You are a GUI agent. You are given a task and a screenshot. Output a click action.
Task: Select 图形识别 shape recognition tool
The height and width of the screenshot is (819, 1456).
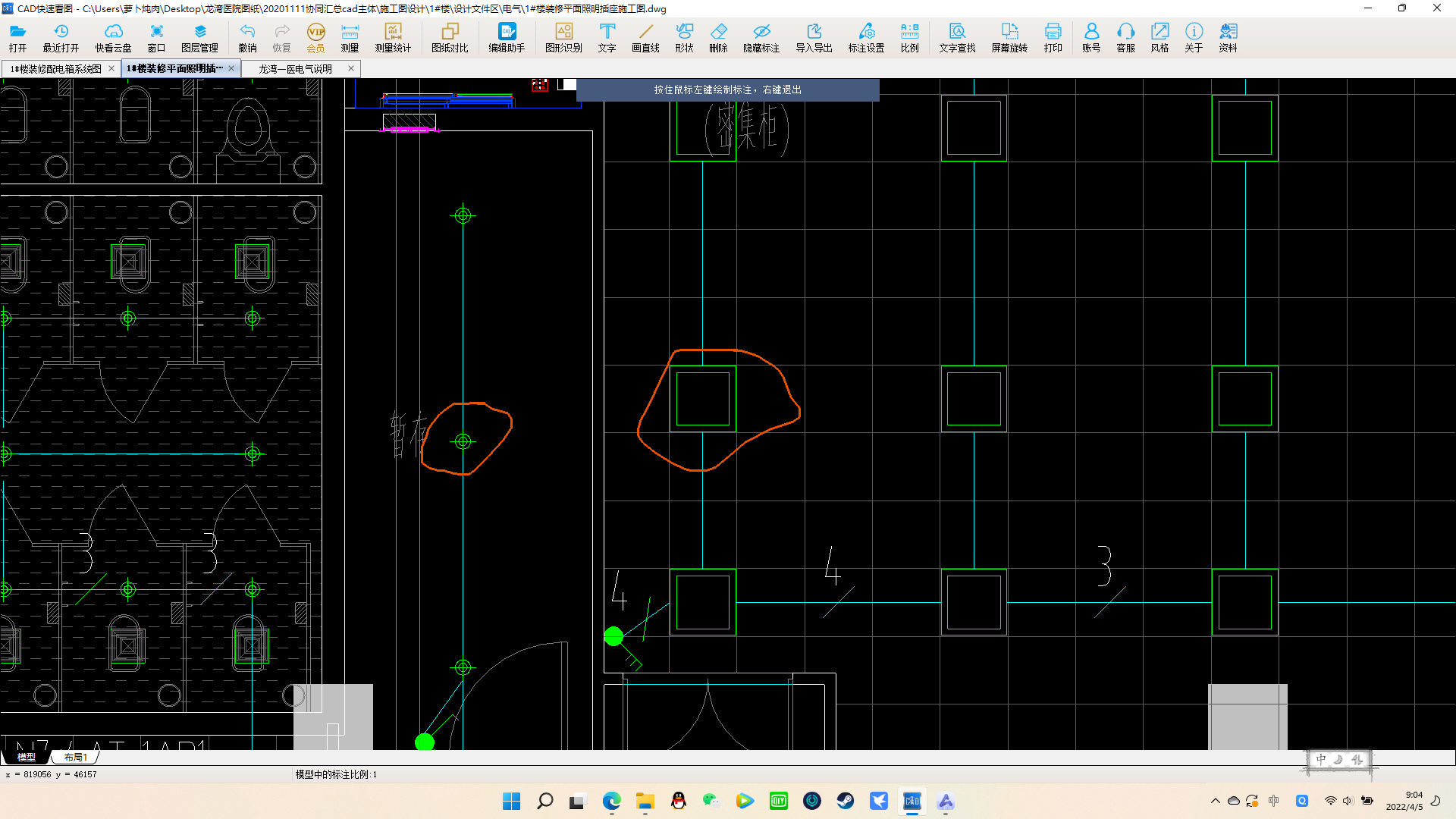coord(563,37)
